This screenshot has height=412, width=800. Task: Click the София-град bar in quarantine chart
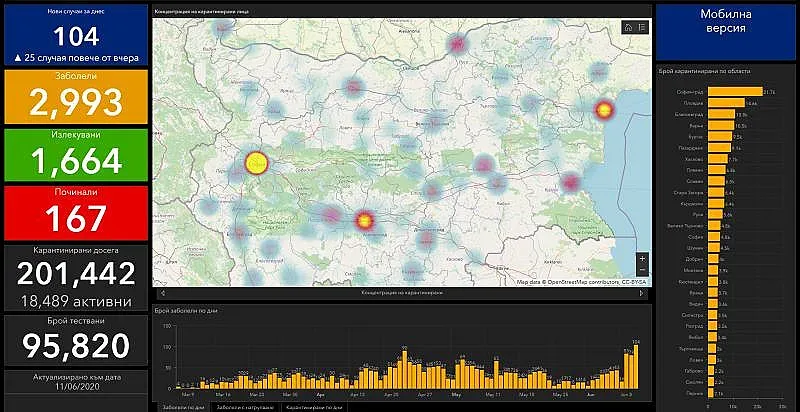[x=736, y=91]
